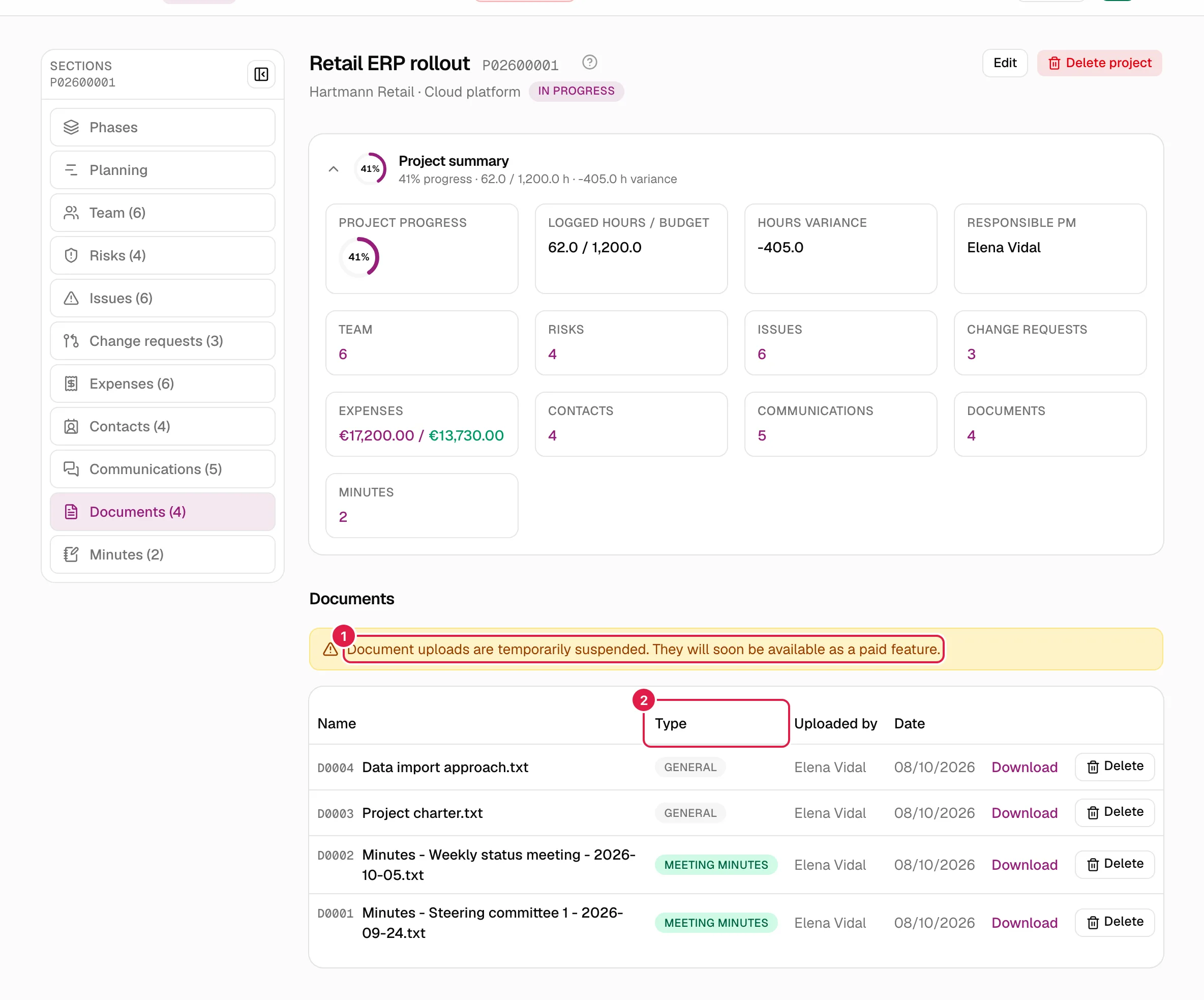Click the IN PROGRESS status badge
Viewport: 1204px width, 1000px height.
(576, 91)
